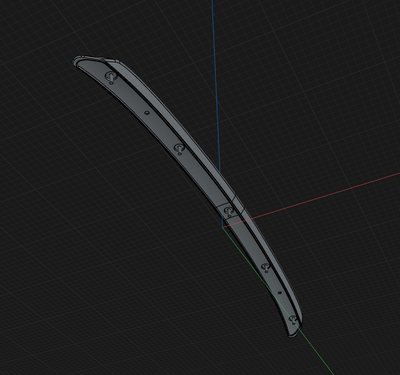Screen dimensions: 400x375
Task: Click the bottommost keyhole at the blade tip
Action: pos(293,320)
